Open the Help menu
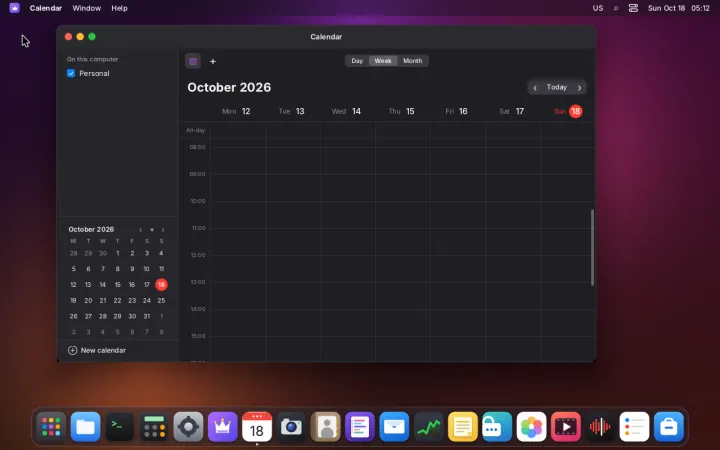 (119, 8)
